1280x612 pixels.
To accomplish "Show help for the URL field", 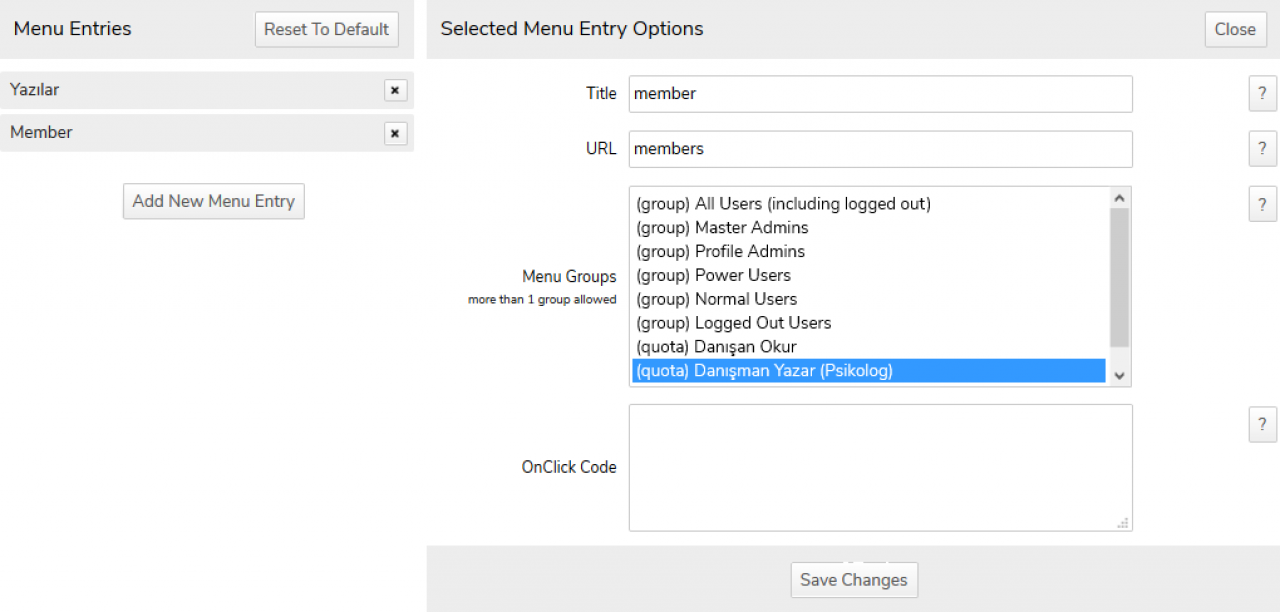I will coord(1262,149).
